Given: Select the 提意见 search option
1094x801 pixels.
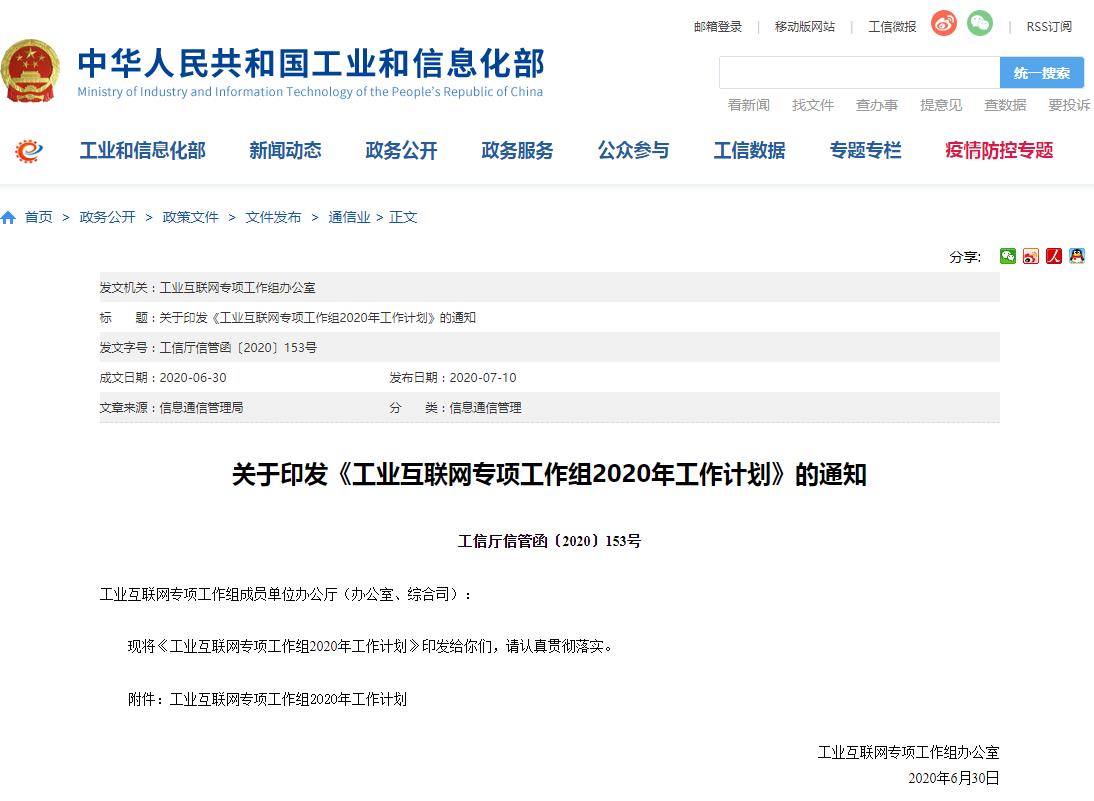Looking at the screenshot, I should coord(941,105).
